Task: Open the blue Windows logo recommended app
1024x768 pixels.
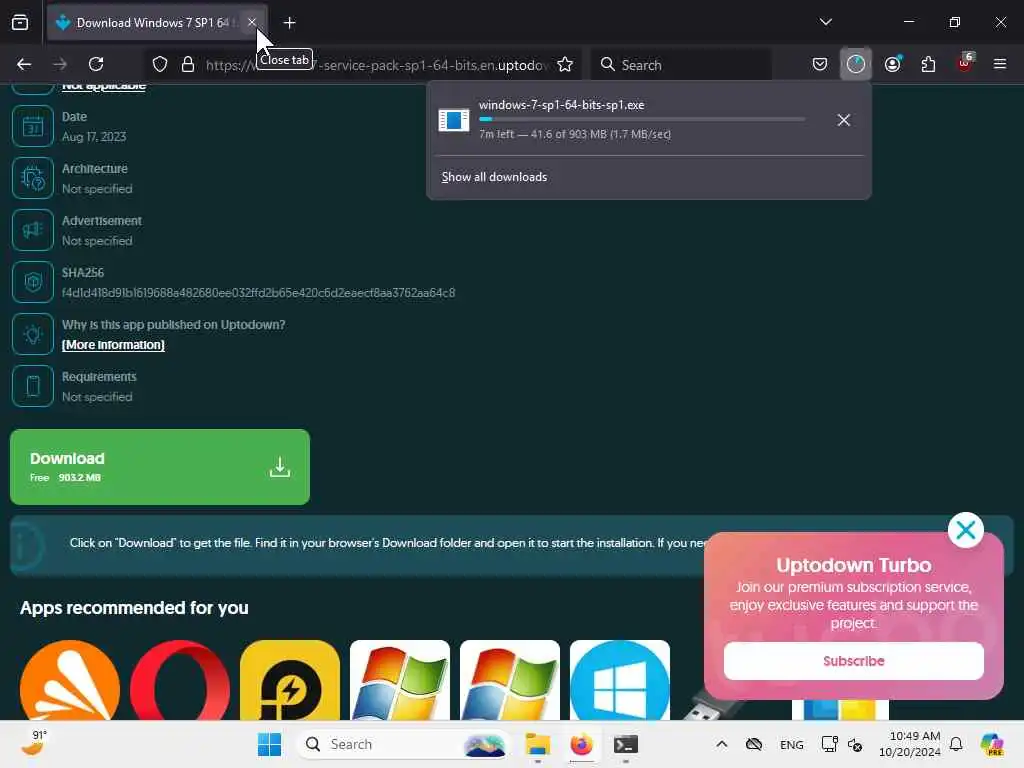Action: click(620, 680)
